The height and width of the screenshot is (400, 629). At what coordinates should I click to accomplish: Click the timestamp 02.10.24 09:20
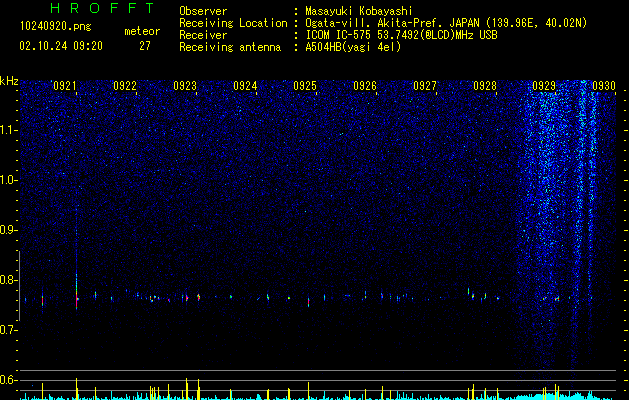[61, 46]
